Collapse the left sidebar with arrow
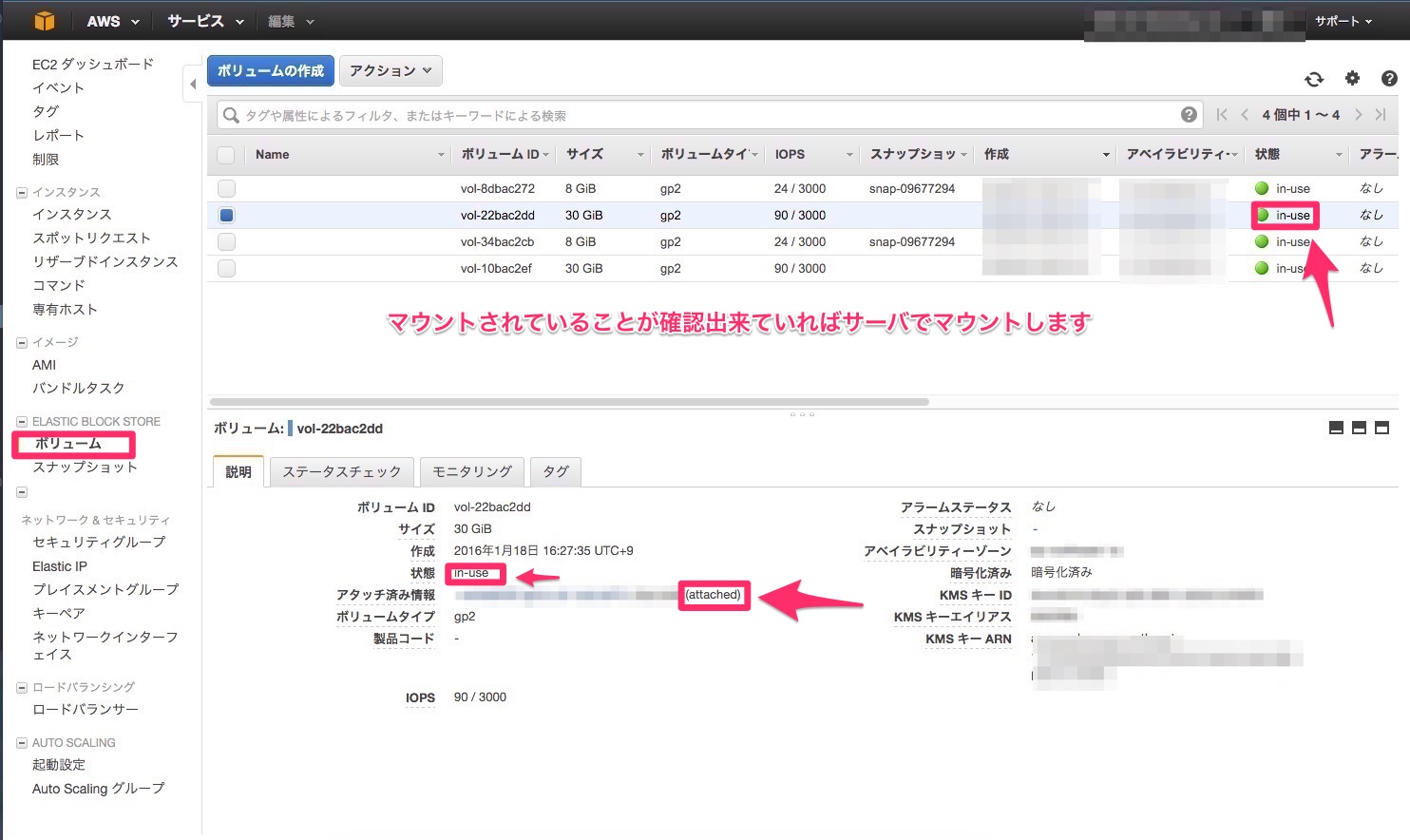Screen dimensions: 1410x840 pyautogui.click(x=193, y=85)
